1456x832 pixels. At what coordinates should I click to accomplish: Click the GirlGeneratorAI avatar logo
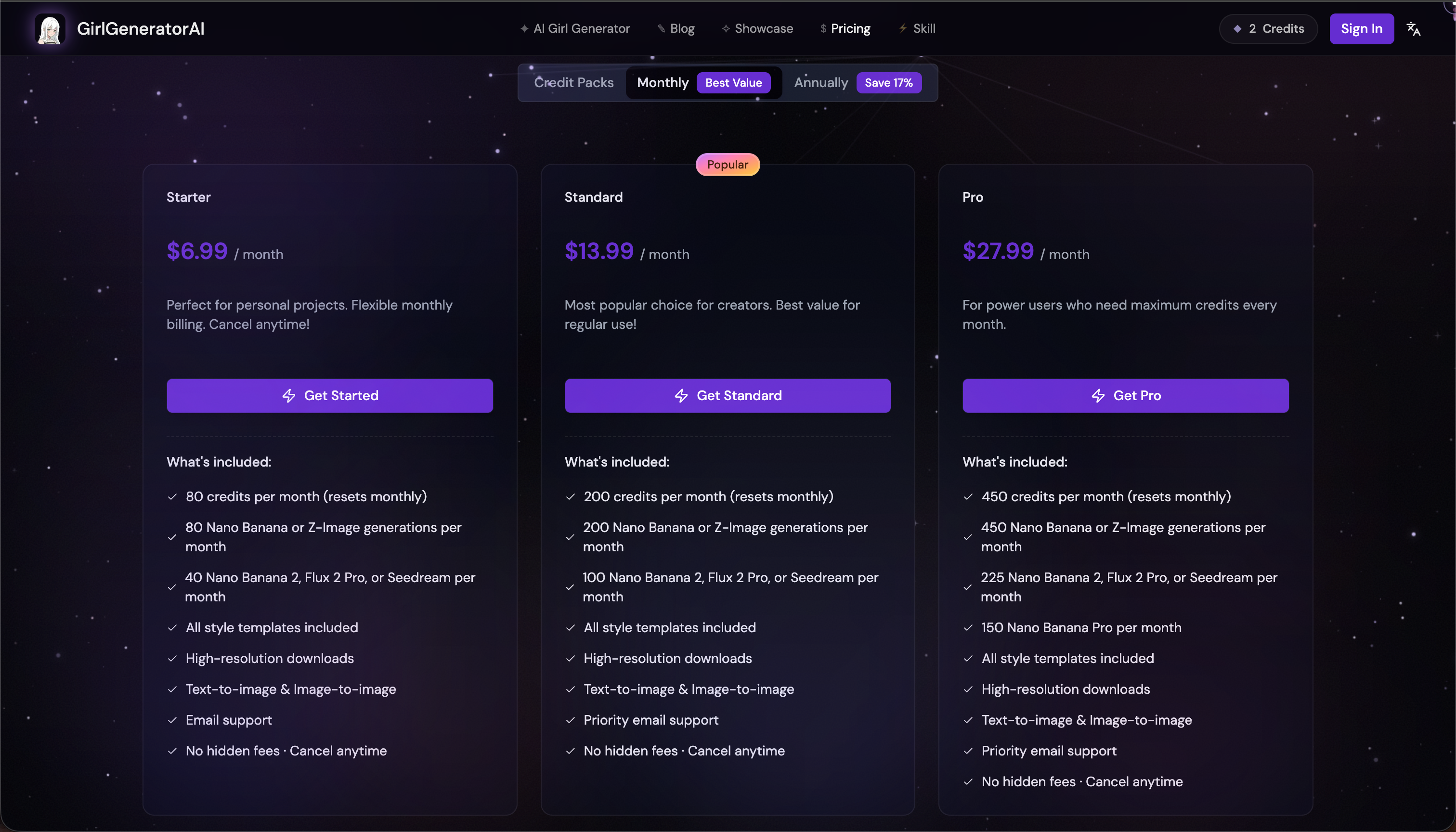pos(50,29)
